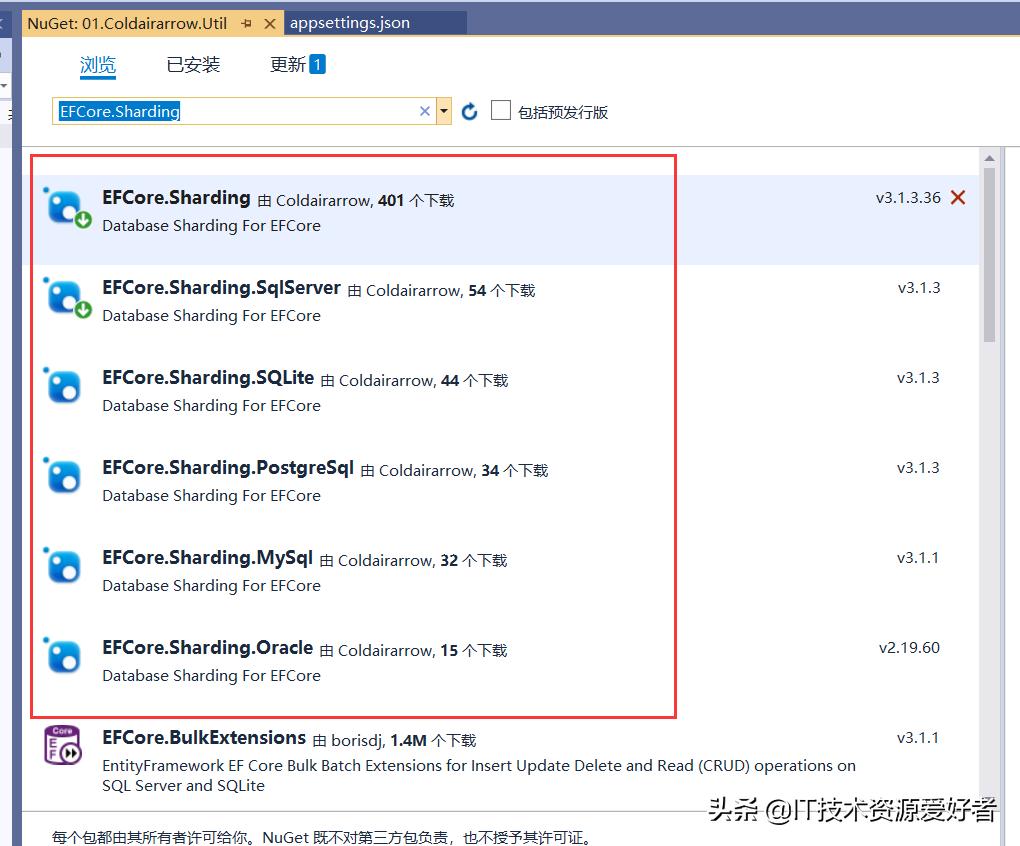Click the EFCore.Sharding package icon
This screenshot has width=1020, height=846.
pos(64,207)
